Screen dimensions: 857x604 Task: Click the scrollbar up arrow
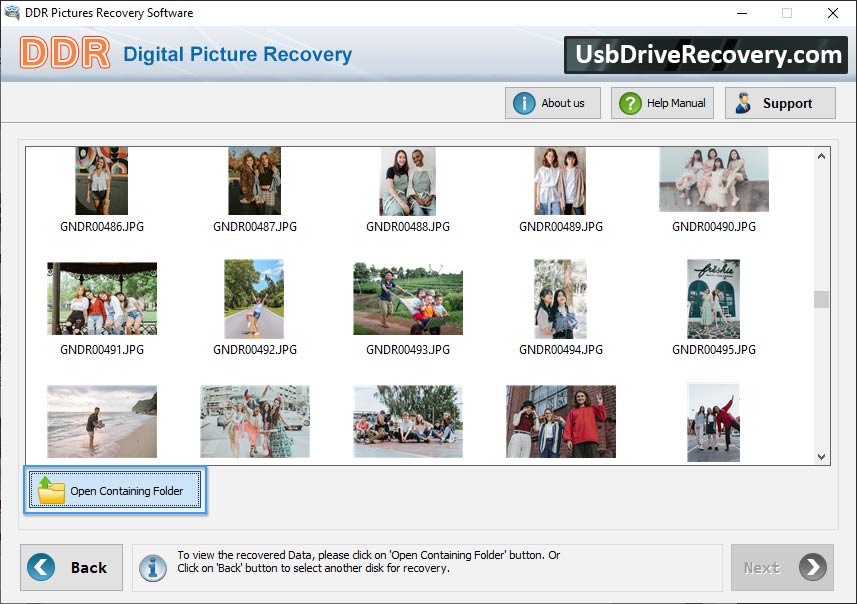point(821,156)
